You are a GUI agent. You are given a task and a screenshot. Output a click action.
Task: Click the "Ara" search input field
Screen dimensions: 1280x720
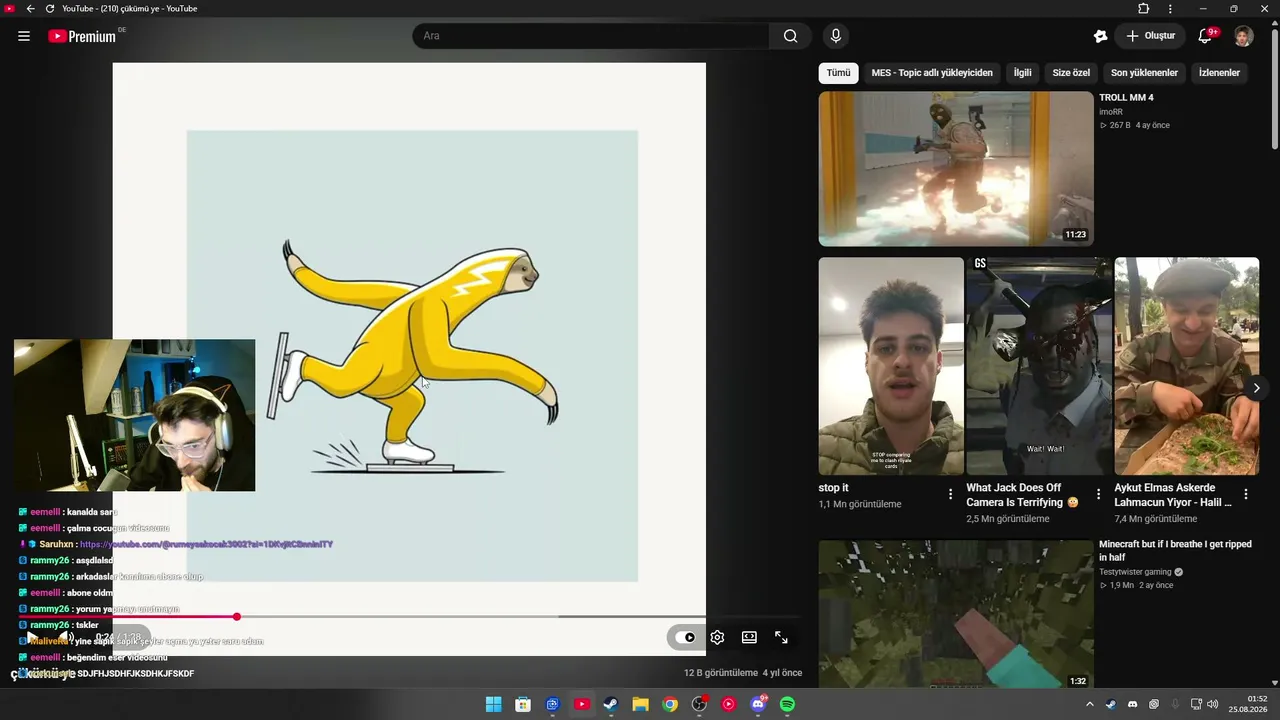(x=591, y=36)
